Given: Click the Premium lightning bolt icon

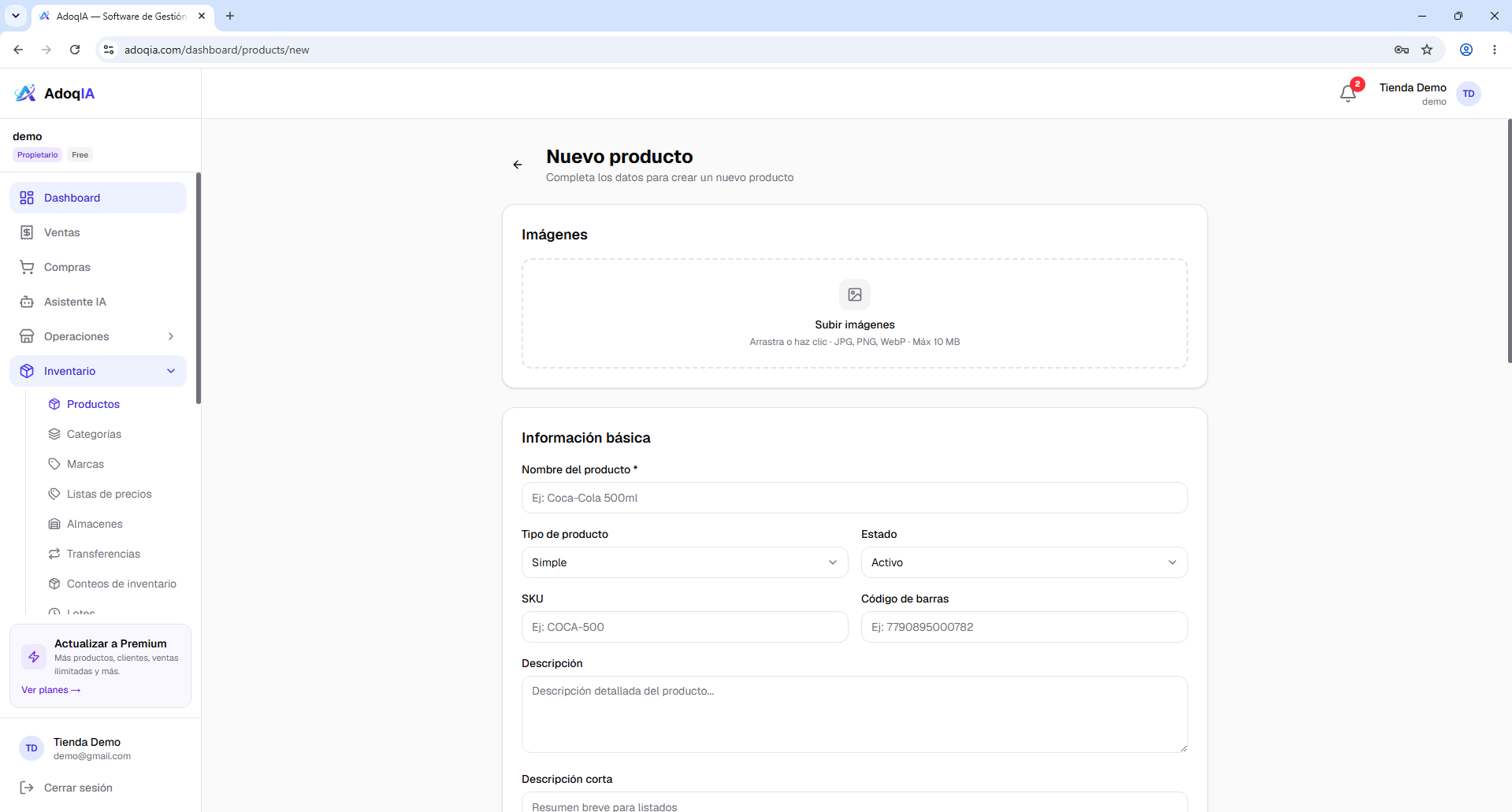Looking at the screenshot, I should click(x=34, y=657).
